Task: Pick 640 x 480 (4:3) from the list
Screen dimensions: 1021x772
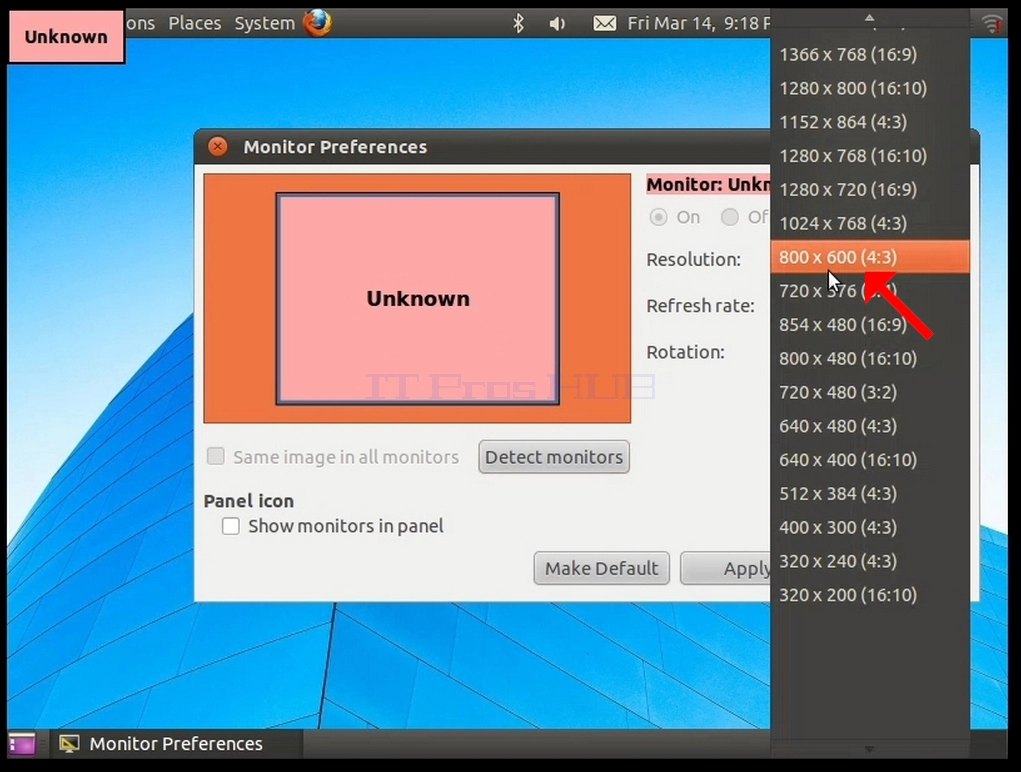Action: click(870, 426)
